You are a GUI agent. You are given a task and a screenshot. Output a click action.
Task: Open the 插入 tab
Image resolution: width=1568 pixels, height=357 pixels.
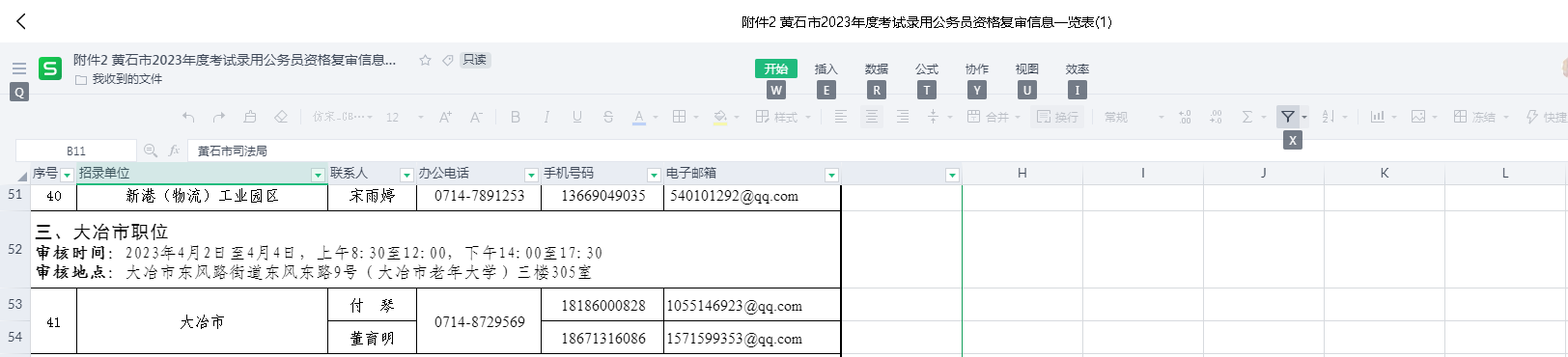[x=826, y=69]
